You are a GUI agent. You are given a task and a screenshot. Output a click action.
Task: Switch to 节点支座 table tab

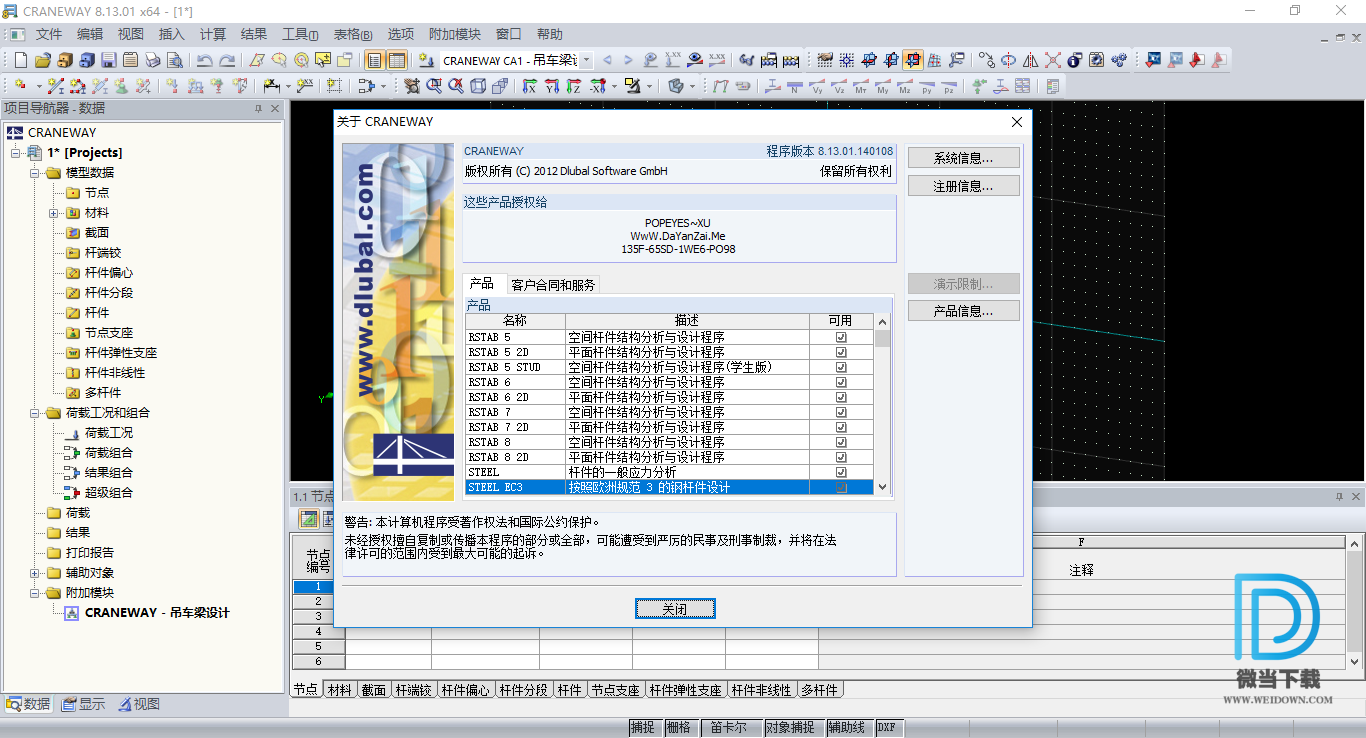615,690
